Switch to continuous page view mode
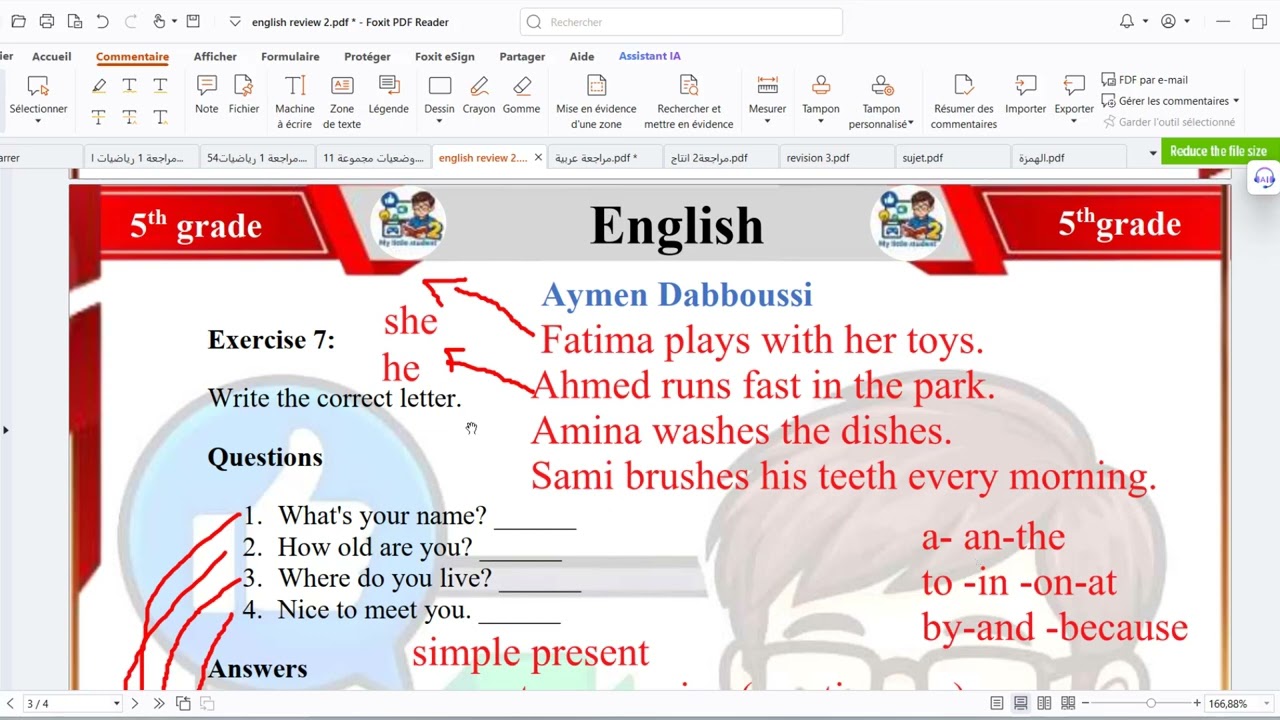This screenshot has height=720, width=1280. pos(1021,704)
